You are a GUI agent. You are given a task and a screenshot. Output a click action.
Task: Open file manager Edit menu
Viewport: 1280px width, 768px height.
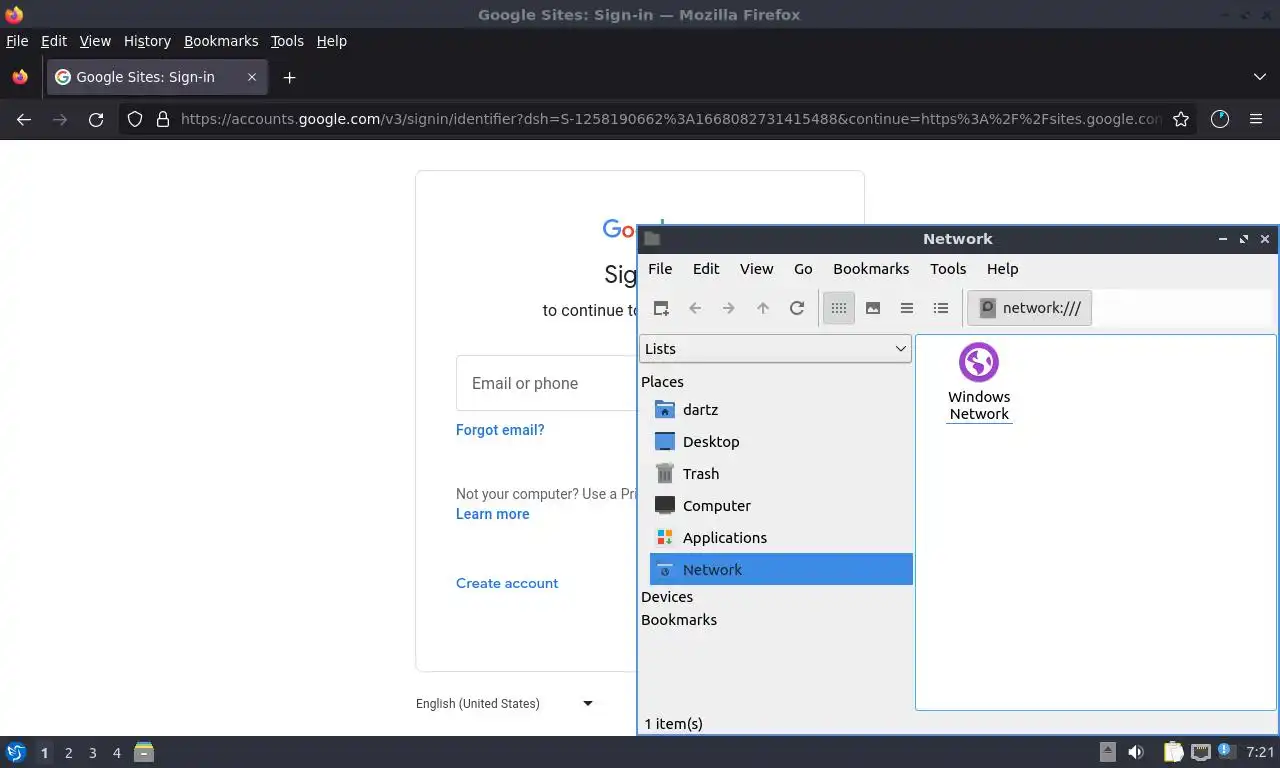click(706, 269)
